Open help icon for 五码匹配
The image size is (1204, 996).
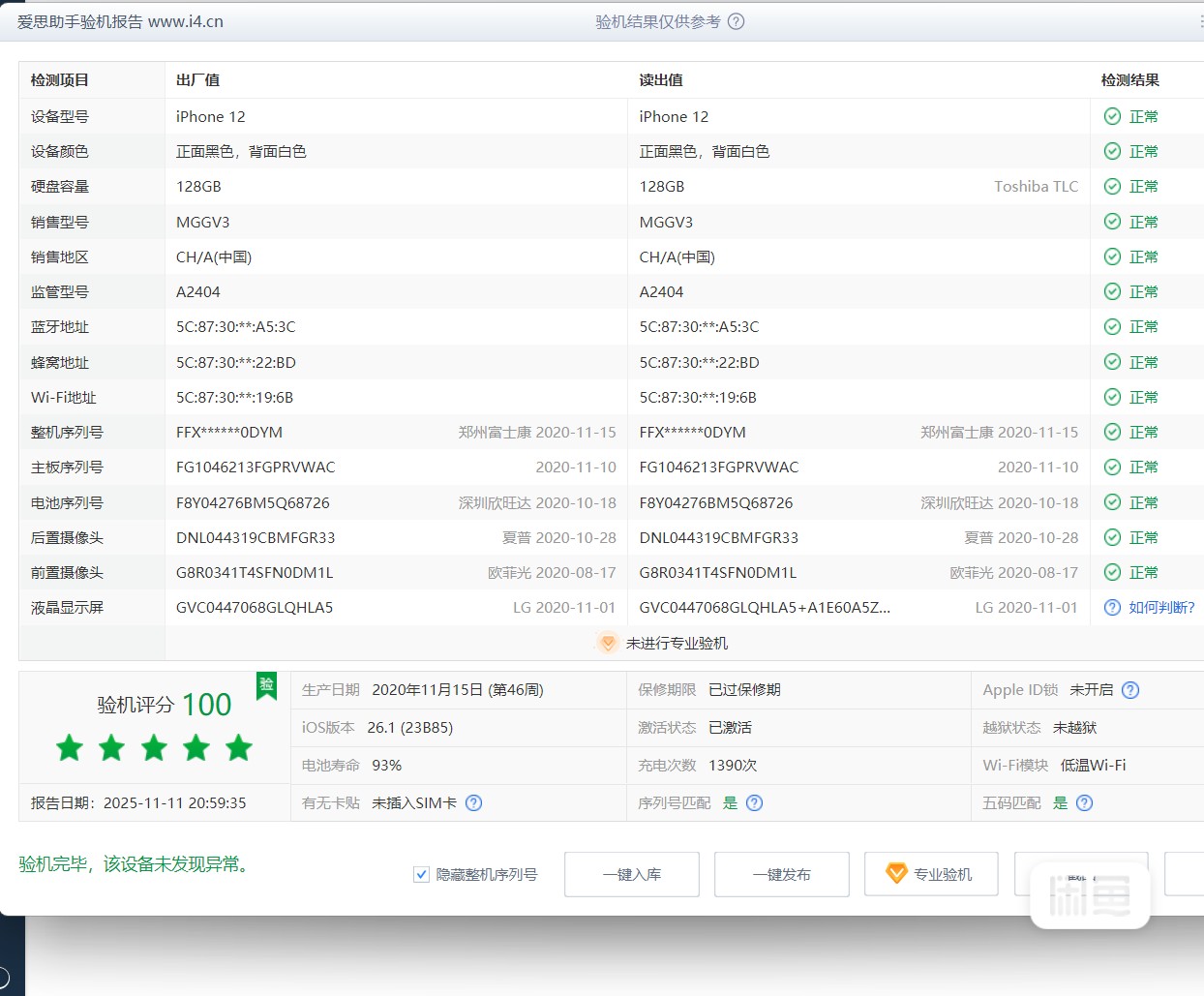1085,802
